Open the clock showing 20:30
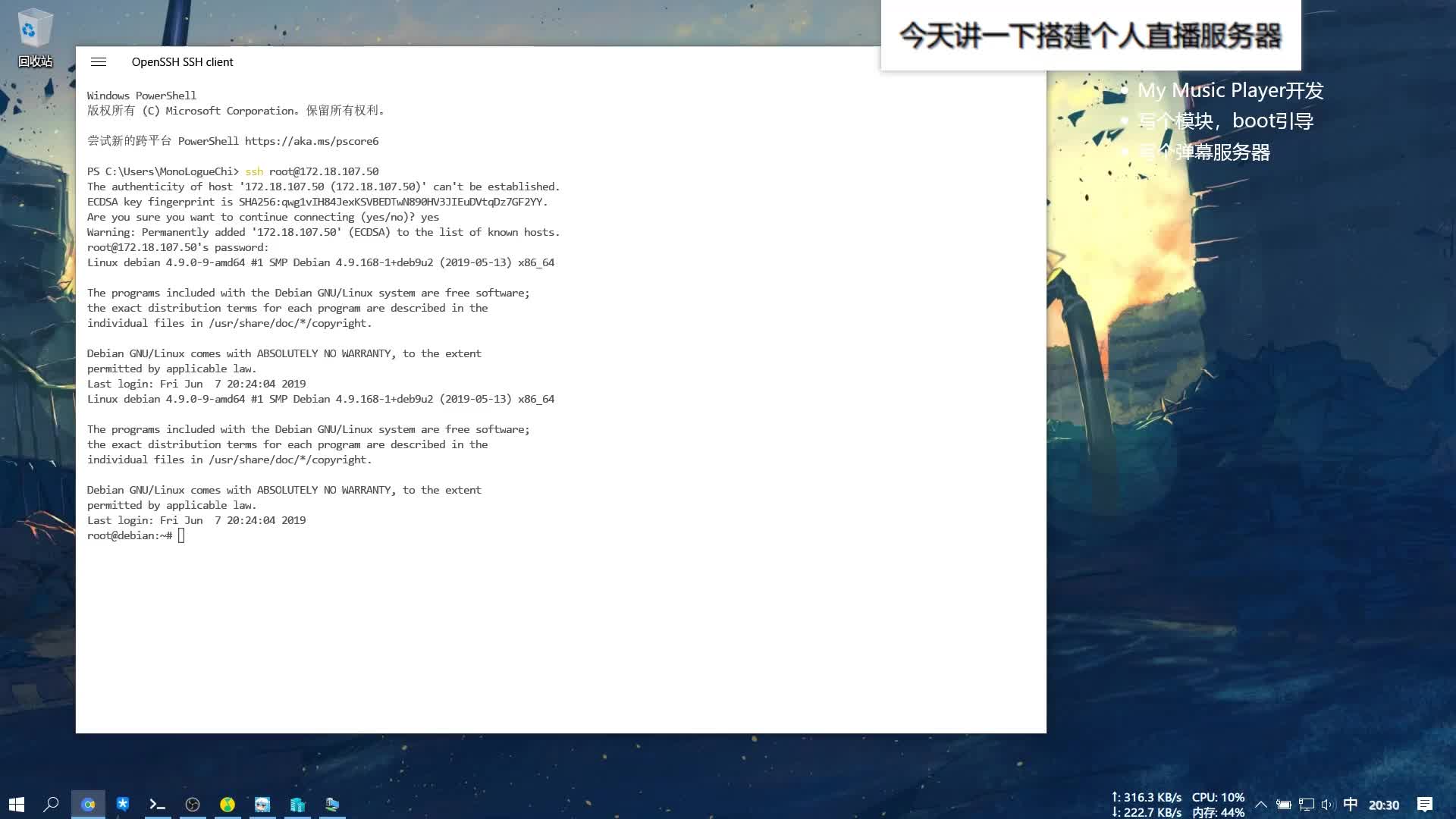The image size is (1456, 819). point(1383,805)
